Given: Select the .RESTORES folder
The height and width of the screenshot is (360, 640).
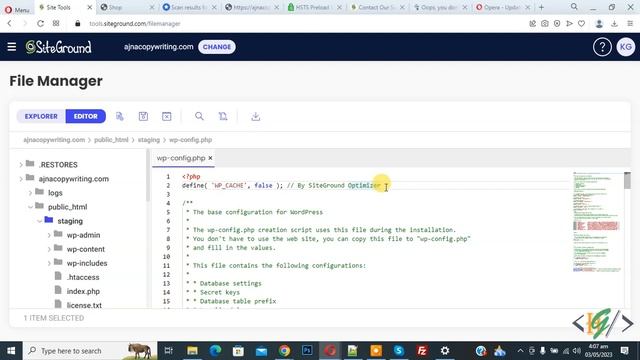Looking at the screenshot, I should pos(58,165).
